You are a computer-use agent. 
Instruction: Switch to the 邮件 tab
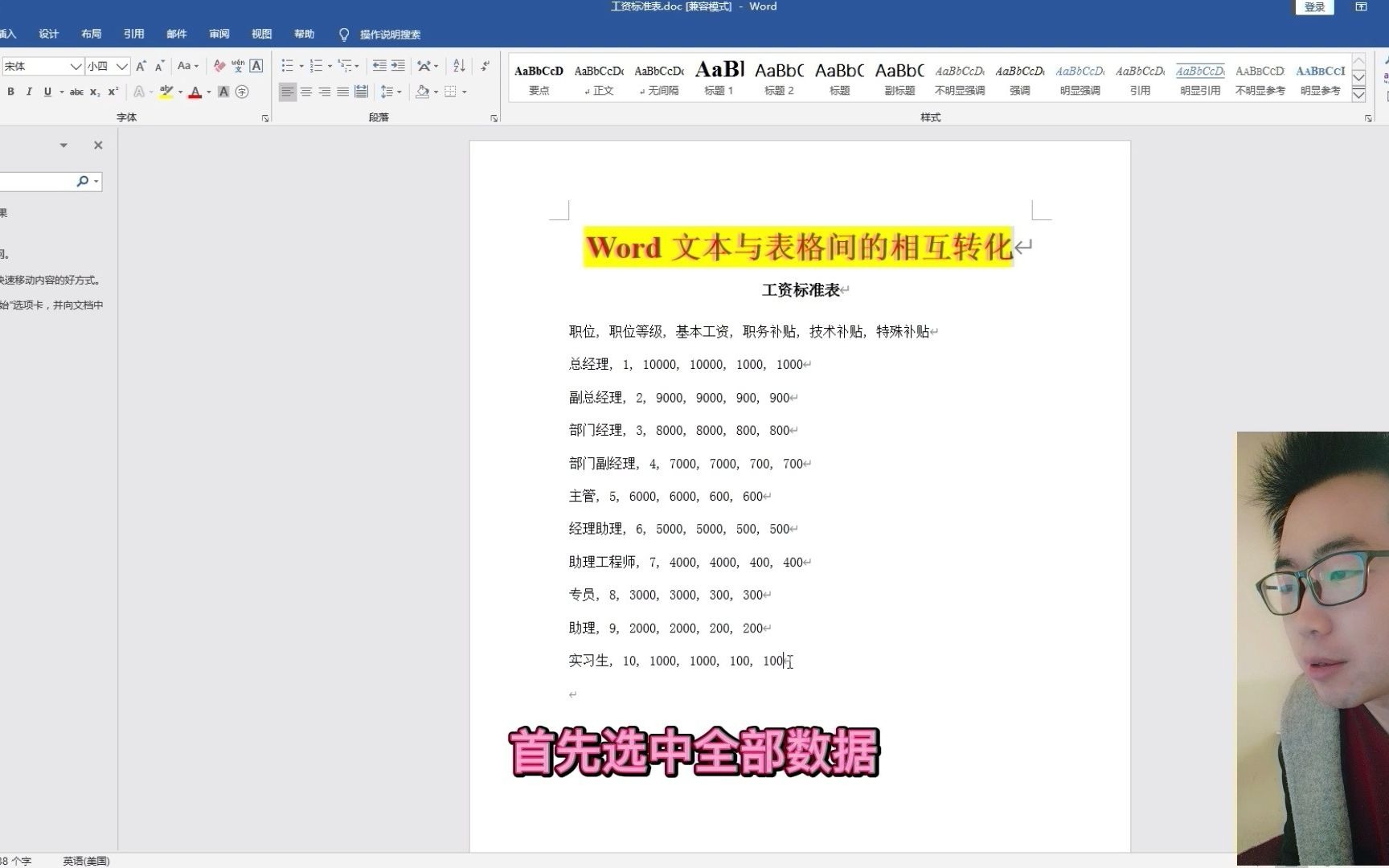coord(177,34)
